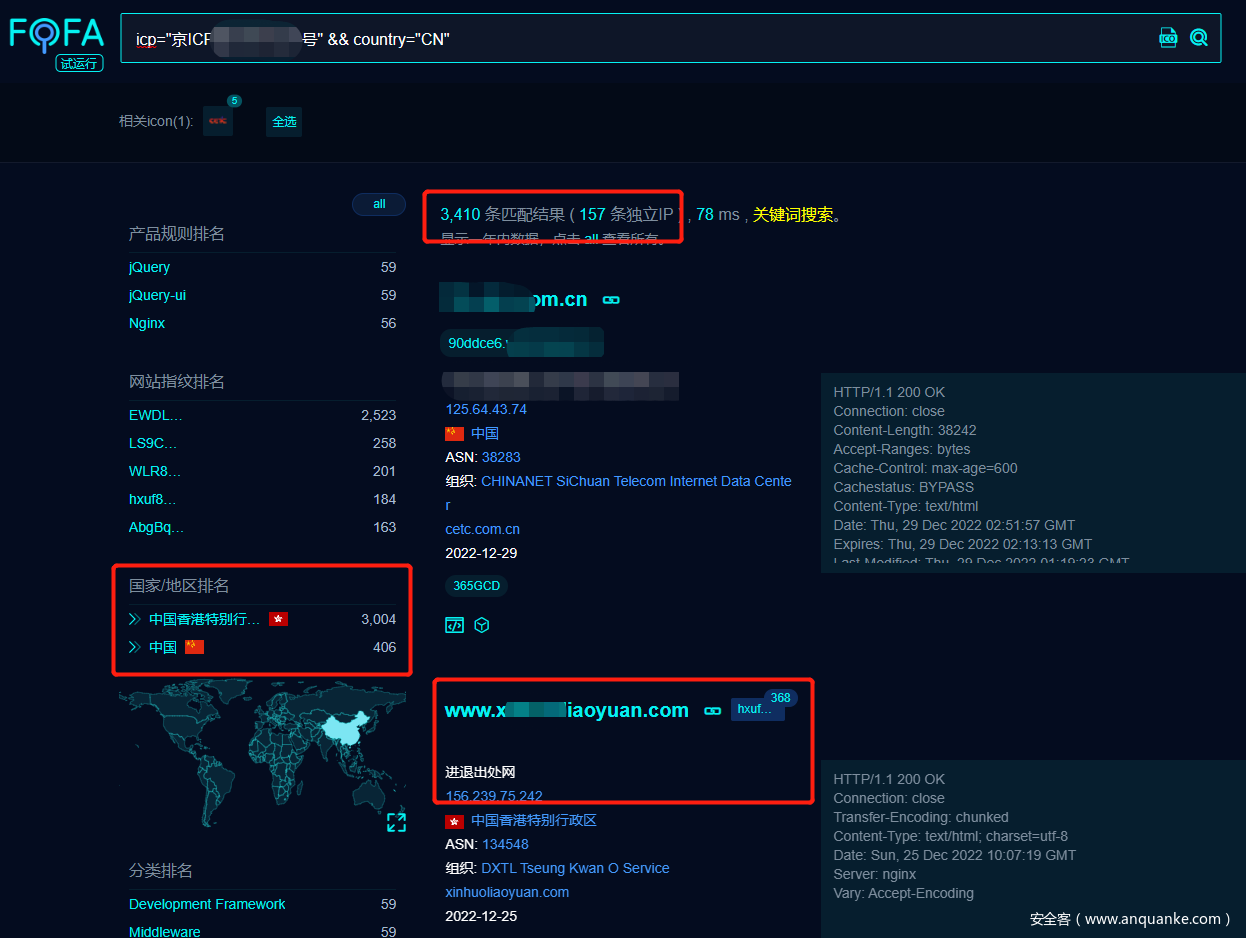Click the related icon thumbnail with badge 5

[x=217, y=121]
